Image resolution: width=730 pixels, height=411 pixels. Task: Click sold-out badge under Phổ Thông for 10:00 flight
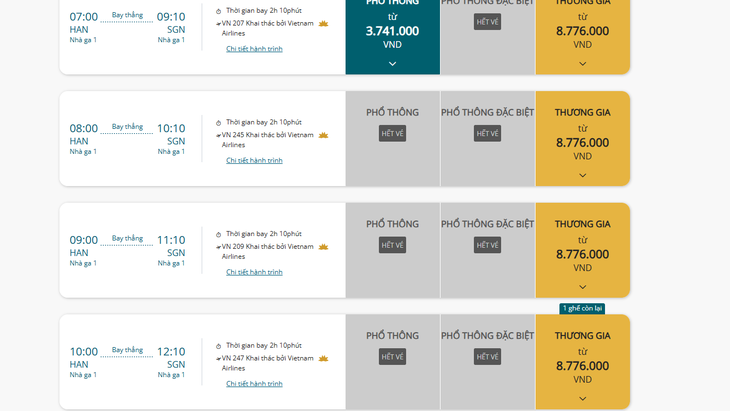tap(392, 357)
